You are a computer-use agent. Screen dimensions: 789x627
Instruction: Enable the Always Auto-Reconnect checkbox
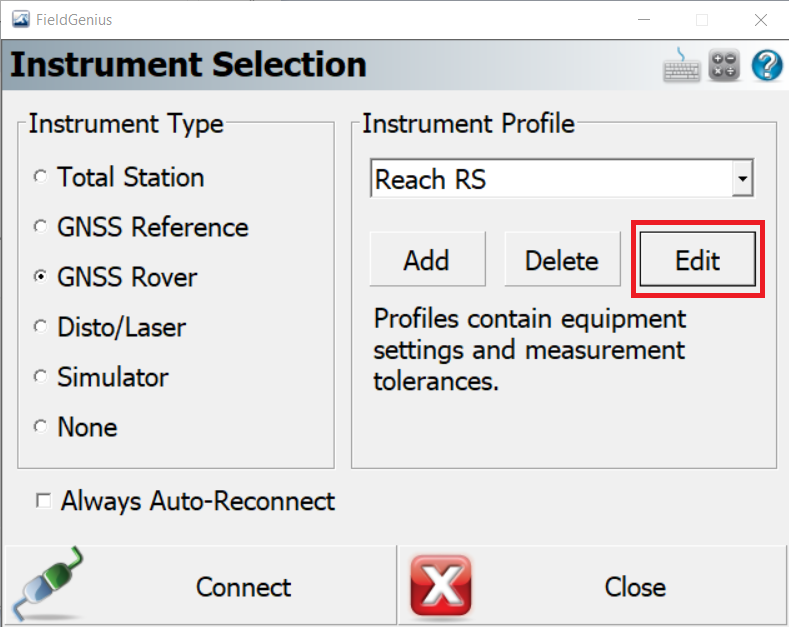click(43, 501)
